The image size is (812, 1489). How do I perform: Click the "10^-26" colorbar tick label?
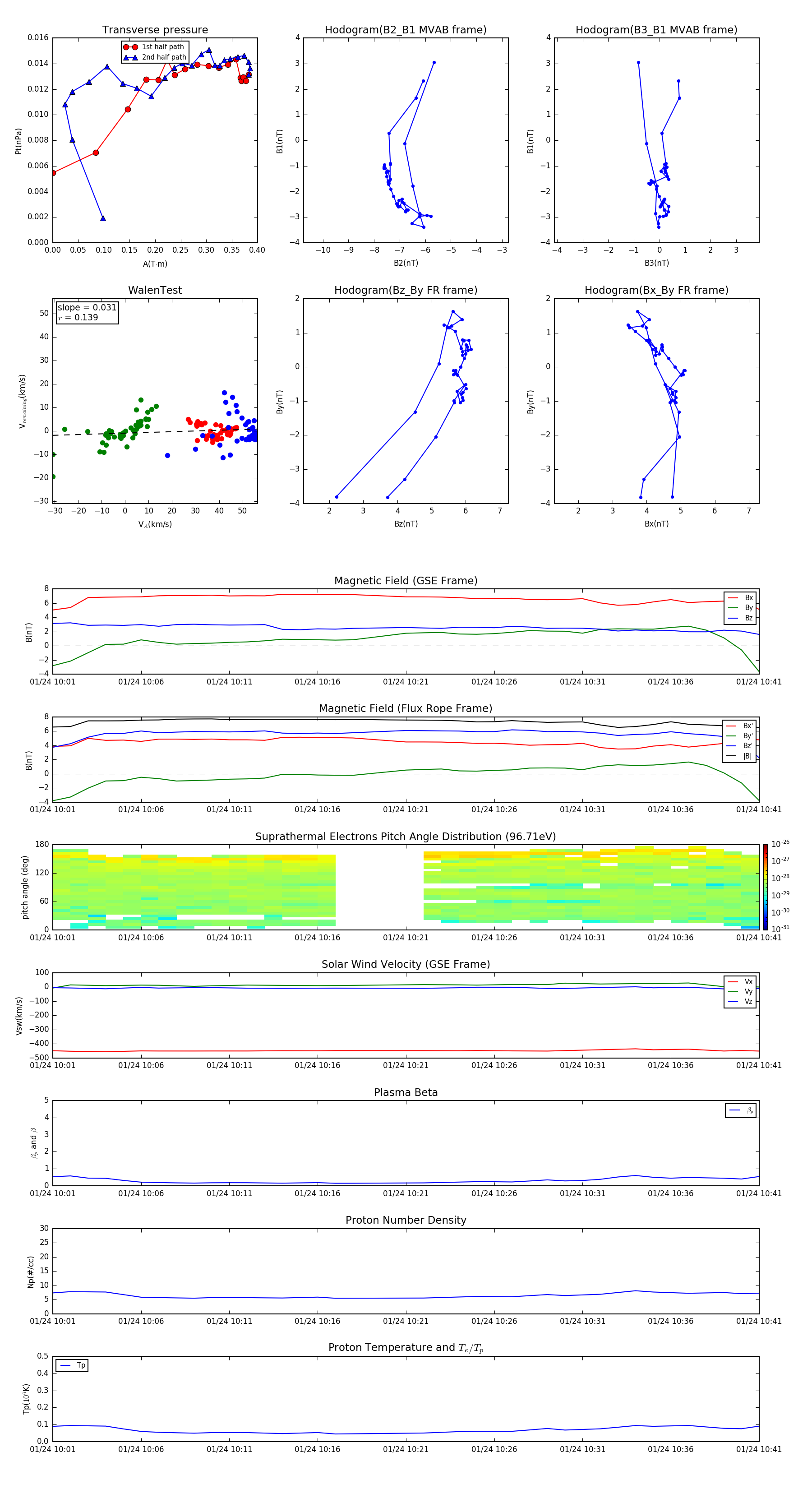(780, 844)
